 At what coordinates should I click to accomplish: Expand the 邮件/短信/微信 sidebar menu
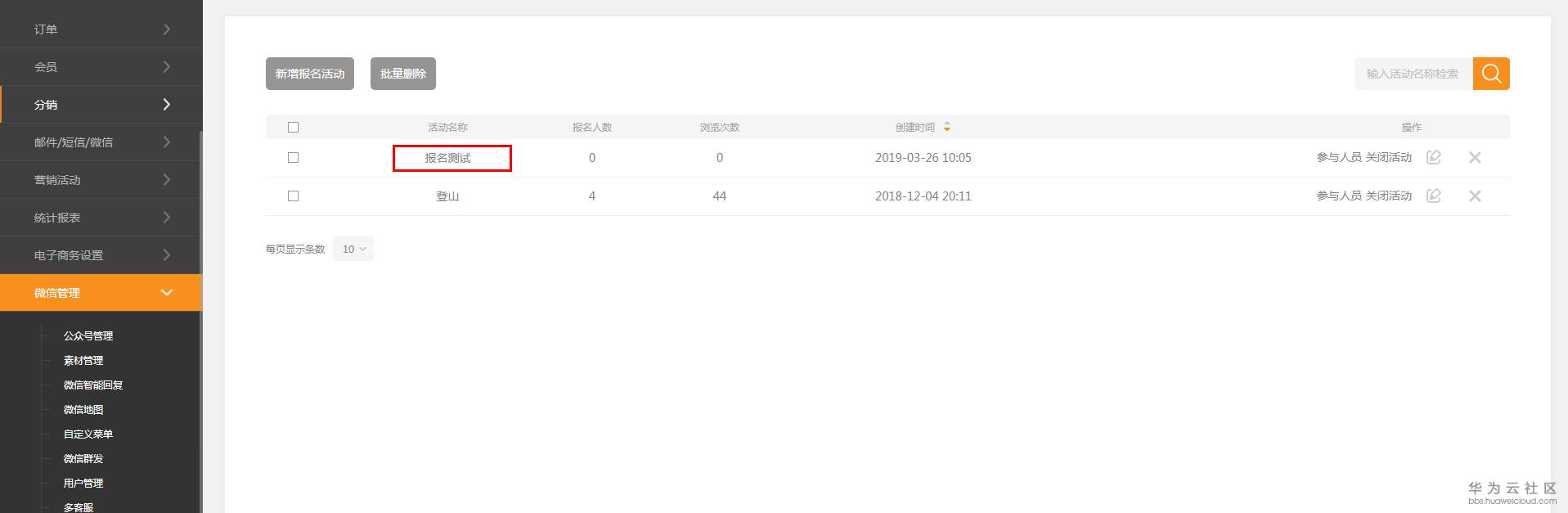coord(101,142)
